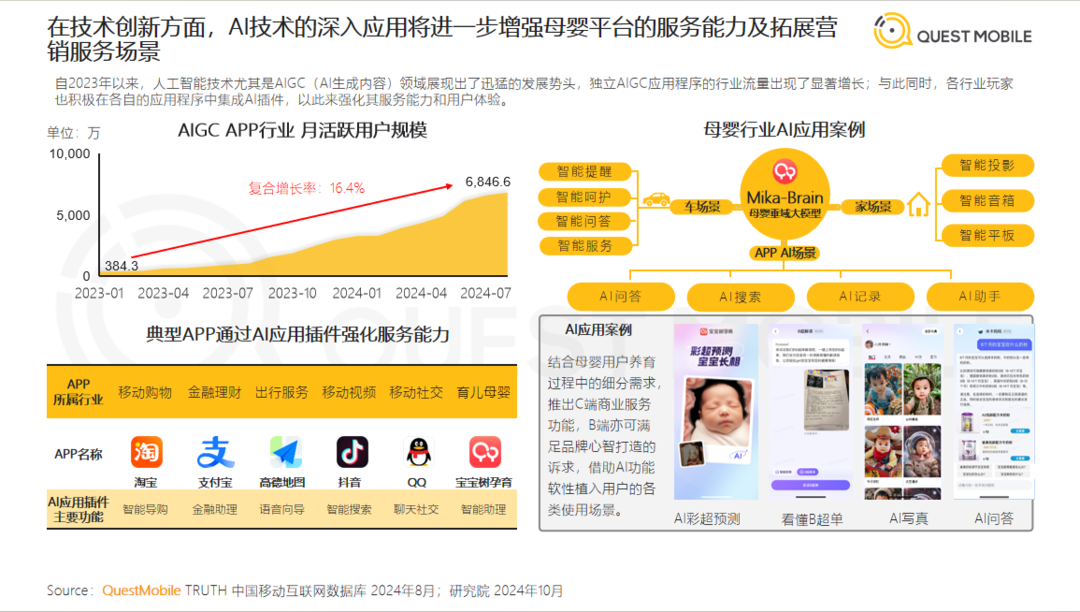The height and width of the screenshot is (612, 1080).
Task: Click the 金融助理 table cell
Action: (x=214, y=509)
